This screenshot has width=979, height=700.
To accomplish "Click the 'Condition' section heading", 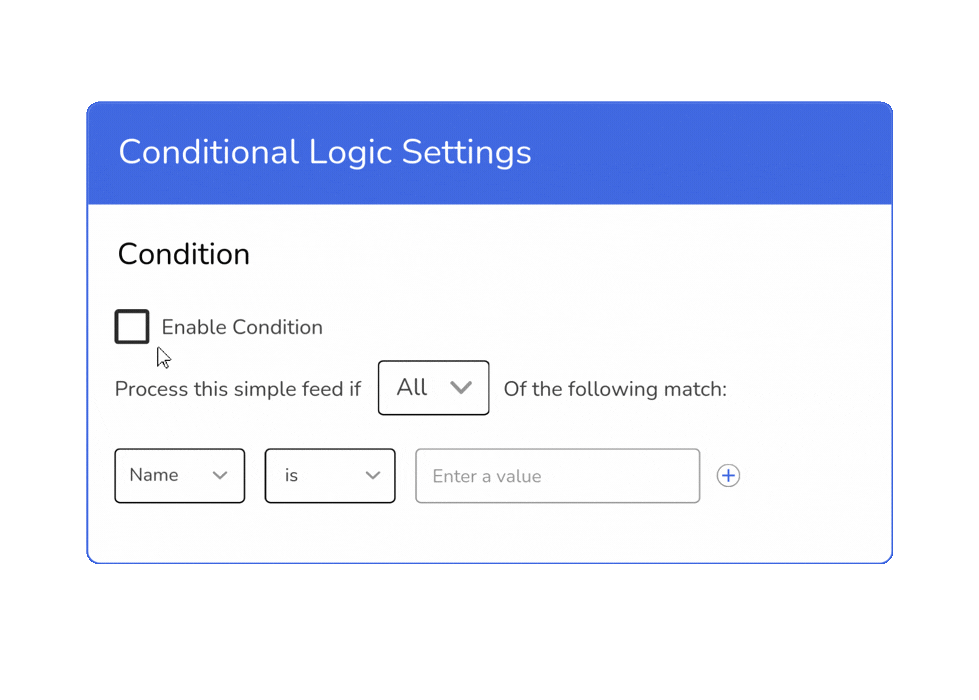I will click(x=184, y=254).
